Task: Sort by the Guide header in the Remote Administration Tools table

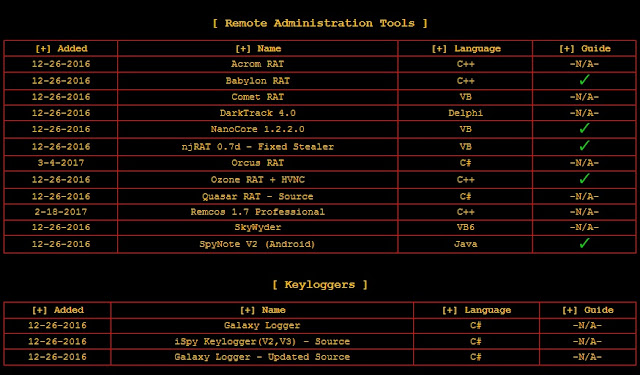Action: (x=584, y=49)
